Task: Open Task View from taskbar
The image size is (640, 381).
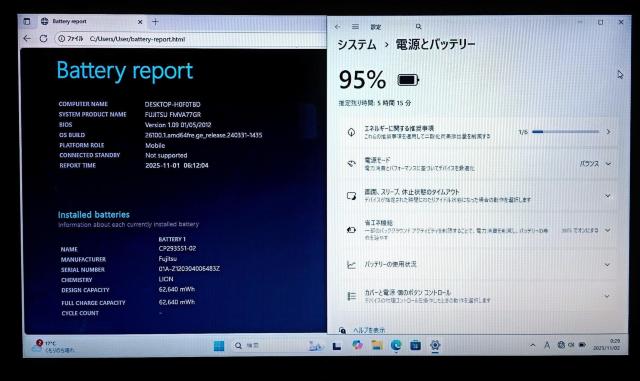Action: [x=337, y=346]
